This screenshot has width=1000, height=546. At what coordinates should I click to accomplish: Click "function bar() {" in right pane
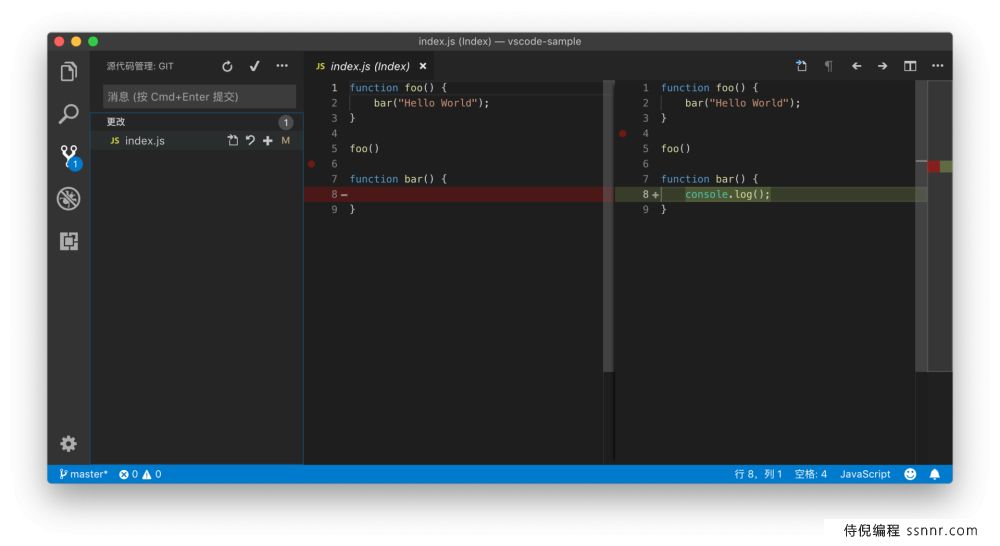(709, 179)
